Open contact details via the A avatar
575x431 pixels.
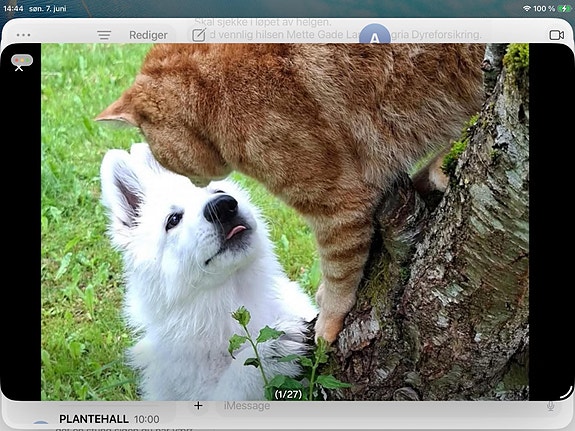click(x=374, y=34)
